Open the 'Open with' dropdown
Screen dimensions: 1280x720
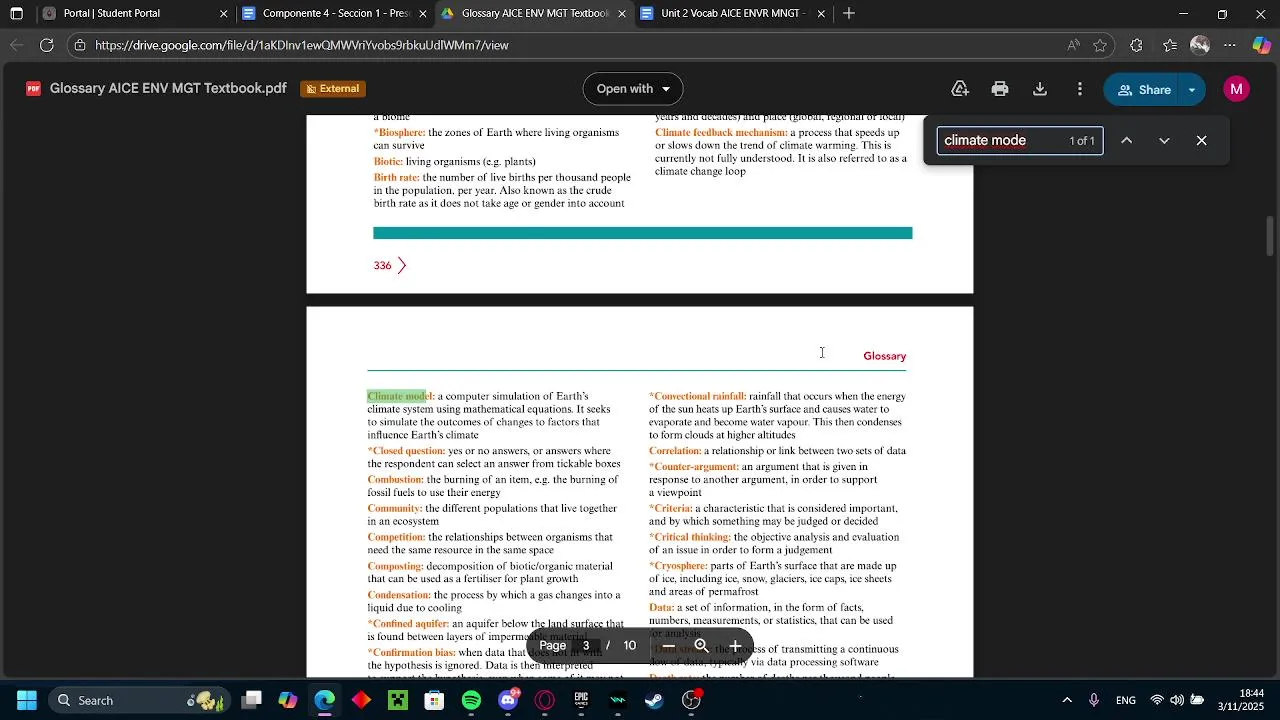point(633,89)
